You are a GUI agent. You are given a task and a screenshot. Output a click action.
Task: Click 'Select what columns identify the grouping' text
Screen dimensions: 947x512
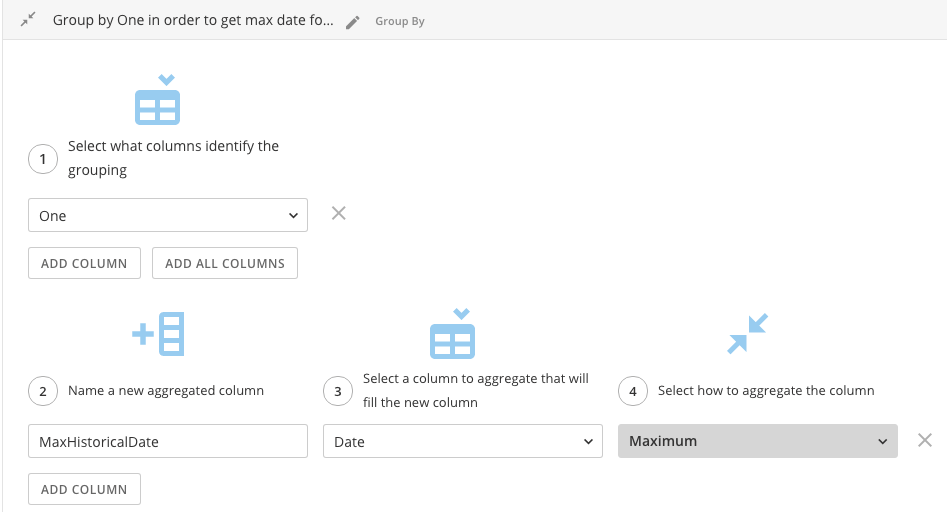(173, 158)
